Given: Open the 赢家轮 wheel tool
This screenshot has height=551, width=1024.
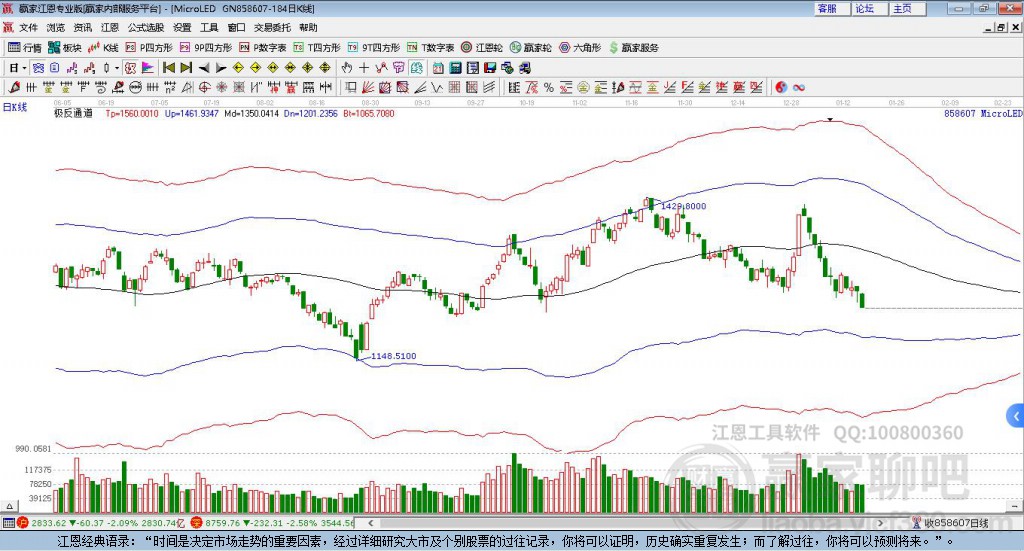Looking at the screenshot, I should (x=530, y=48).
